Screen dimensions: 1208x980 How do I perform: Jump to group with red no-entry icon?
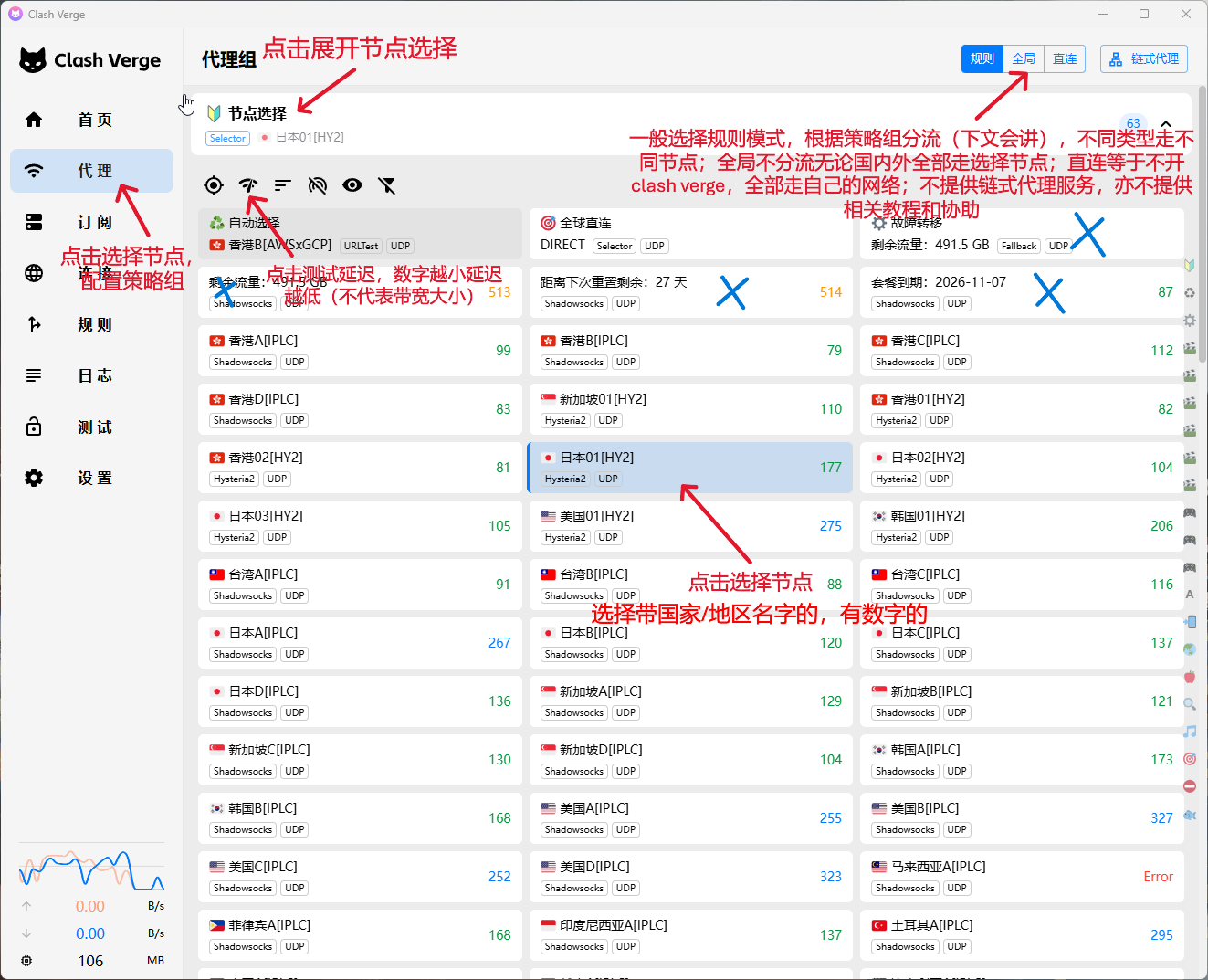1190,786
